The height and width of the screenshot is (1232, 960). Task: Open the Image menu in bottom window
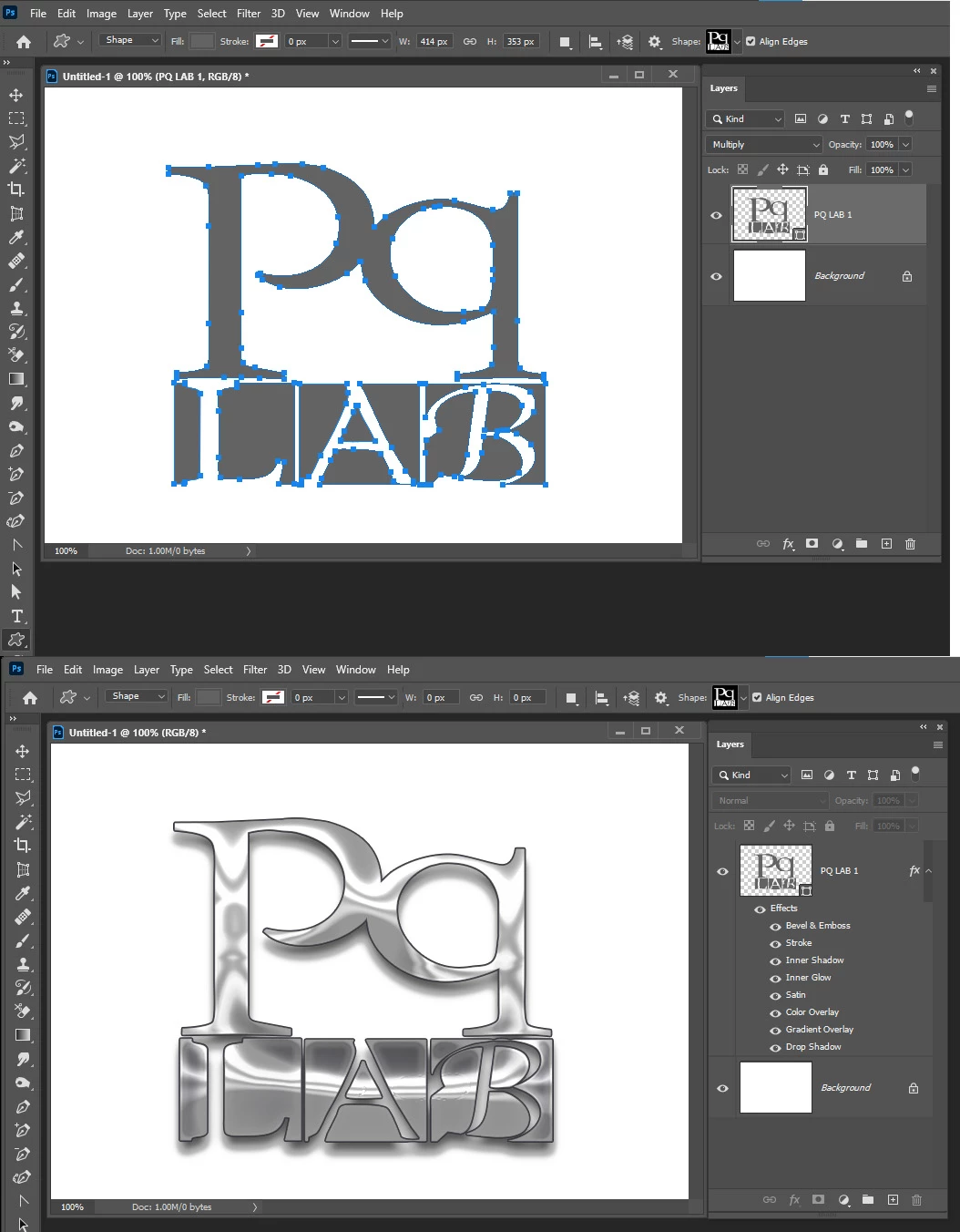click(x=107, y=670)
